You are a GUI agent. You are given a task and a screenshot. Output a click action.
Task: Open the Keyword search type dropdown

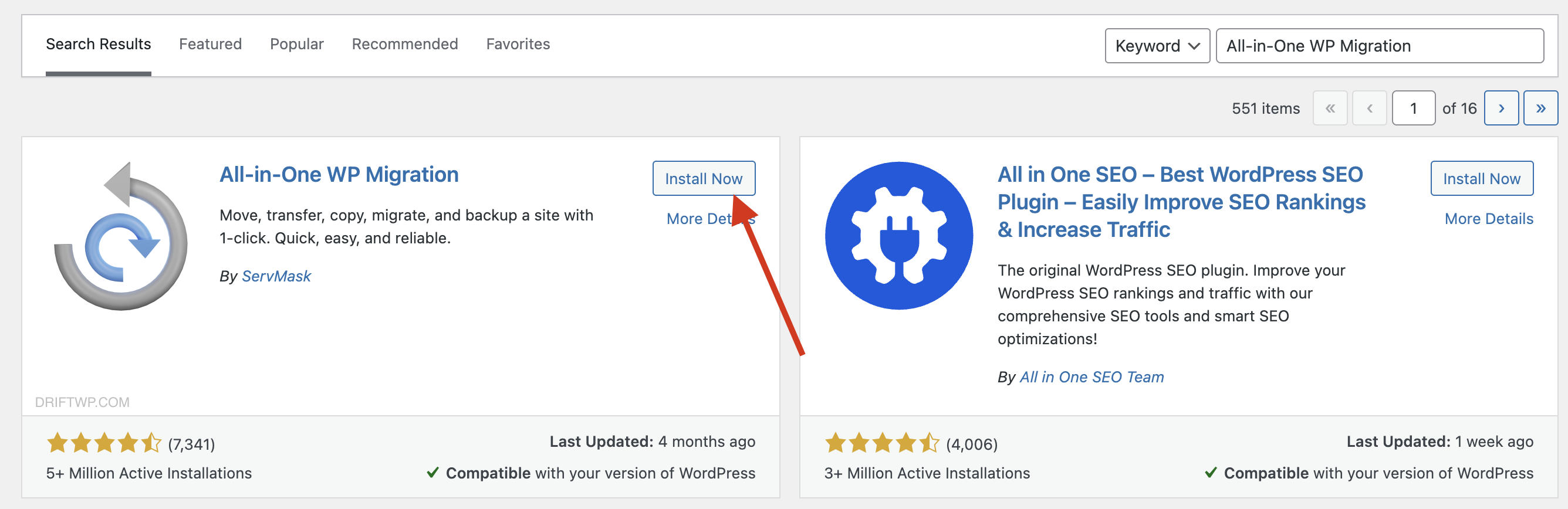pos(1157,46)
